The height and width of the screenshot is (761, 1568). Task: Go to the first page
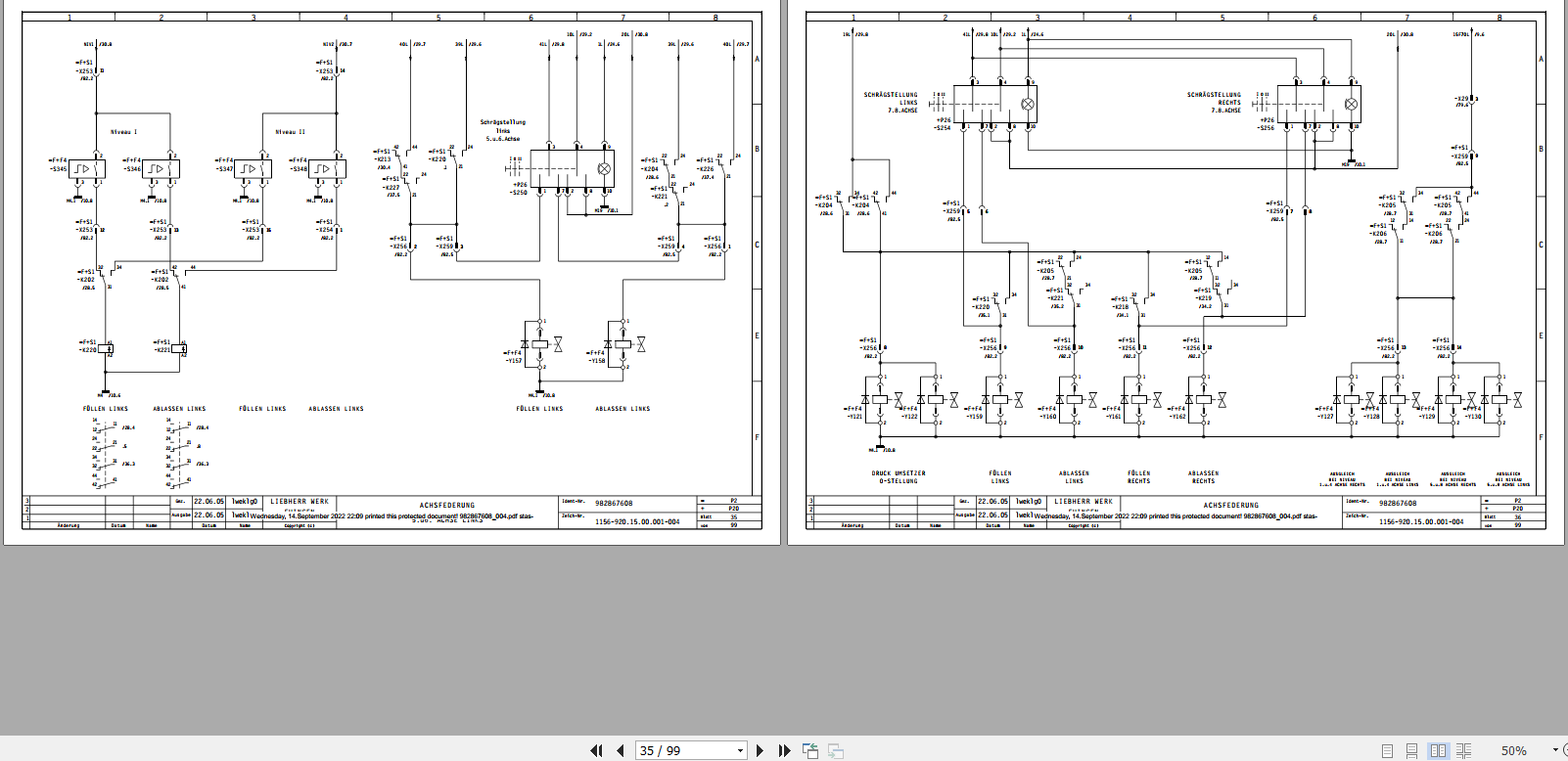pos(596,750)
